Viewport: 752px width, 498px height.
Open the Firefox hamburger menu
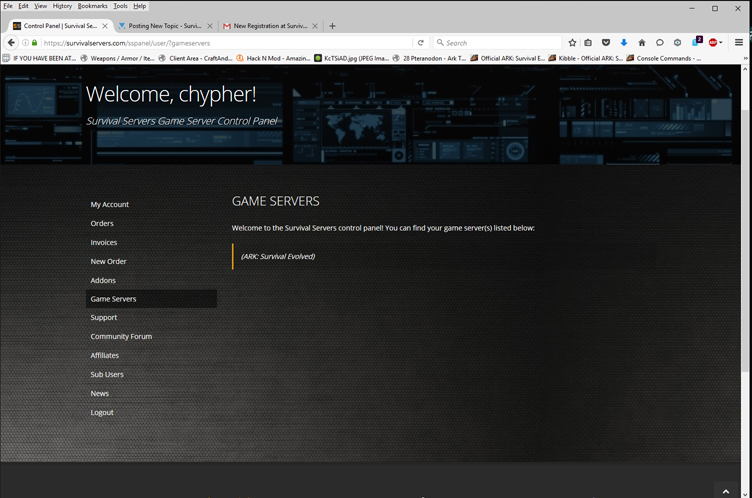tap(739, 43)
